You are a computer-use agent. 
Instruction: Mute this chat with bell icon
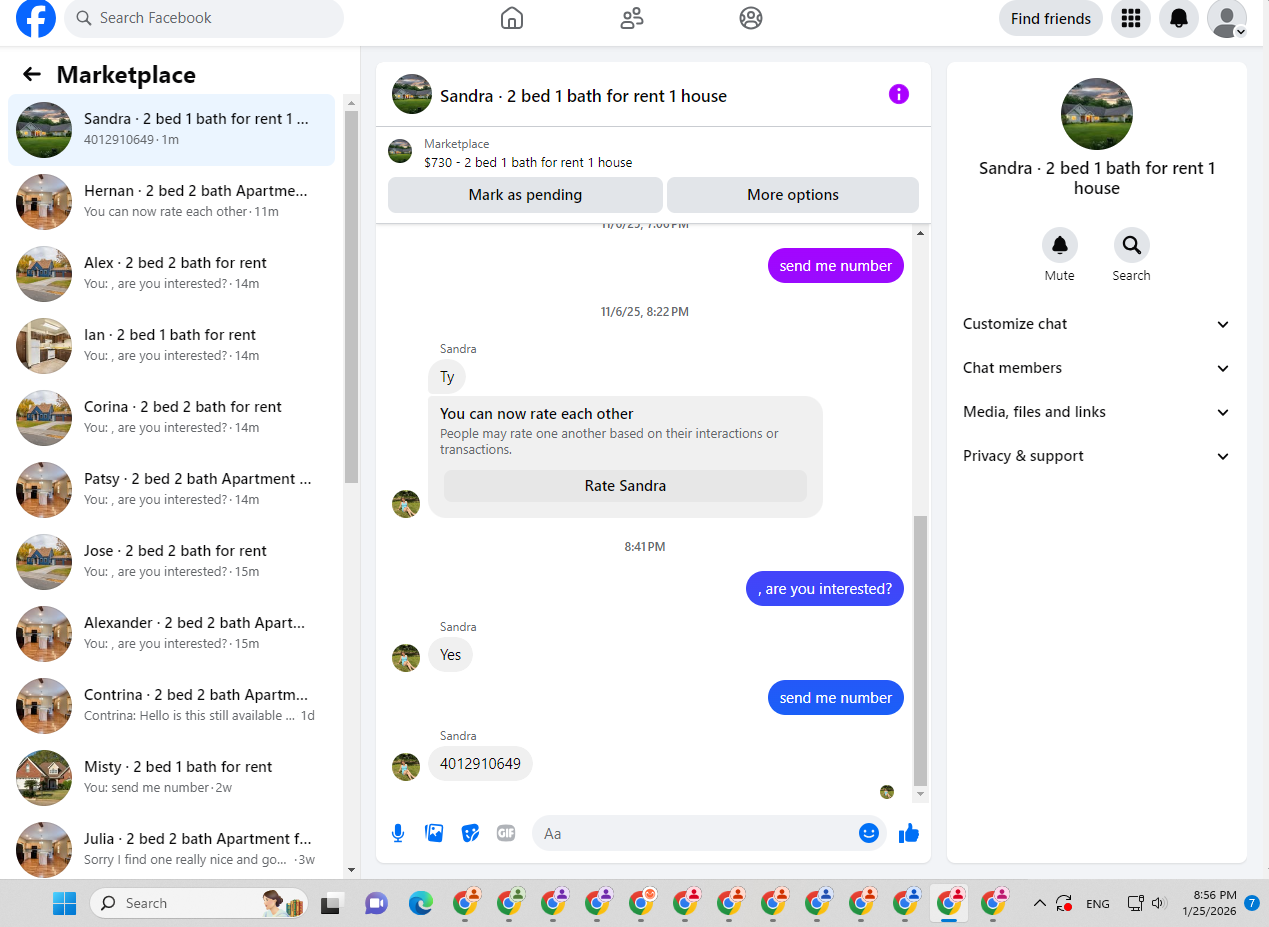(1060, 245)
